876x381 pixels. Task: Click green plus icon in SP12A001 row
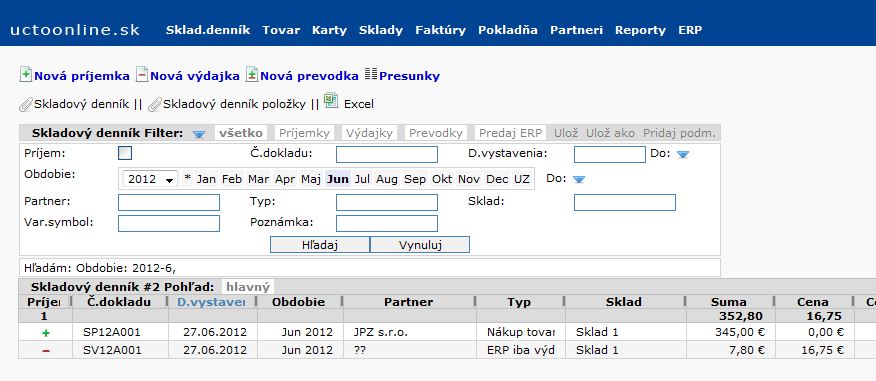tap(46, 333)
